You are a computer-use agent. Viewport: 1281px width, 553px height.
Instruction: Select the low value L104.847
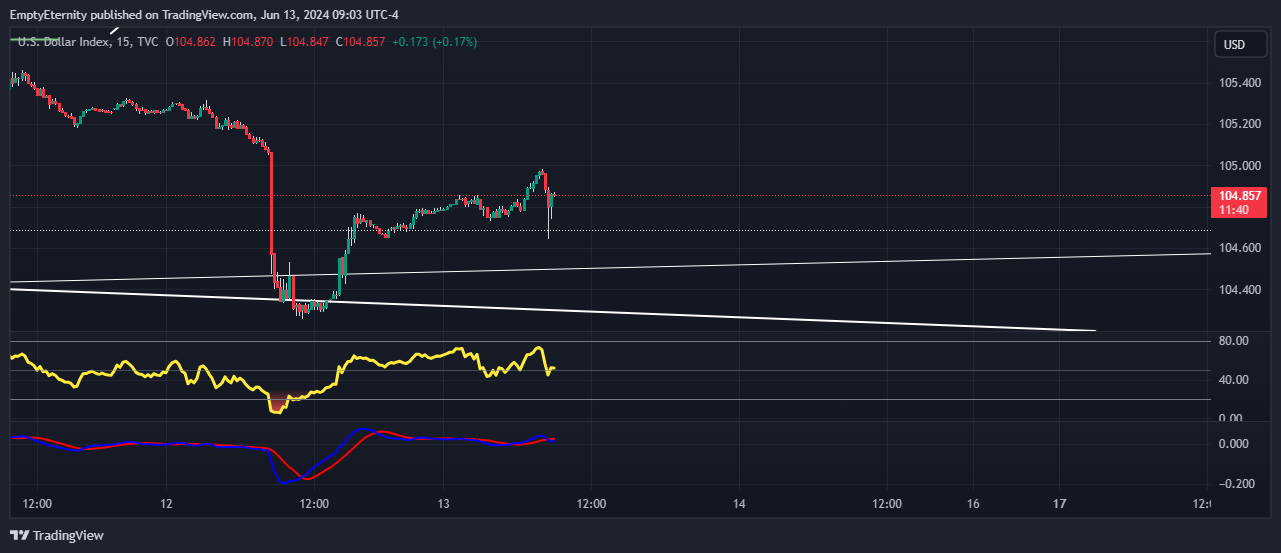pyautogui.click(x=304, y=42)
